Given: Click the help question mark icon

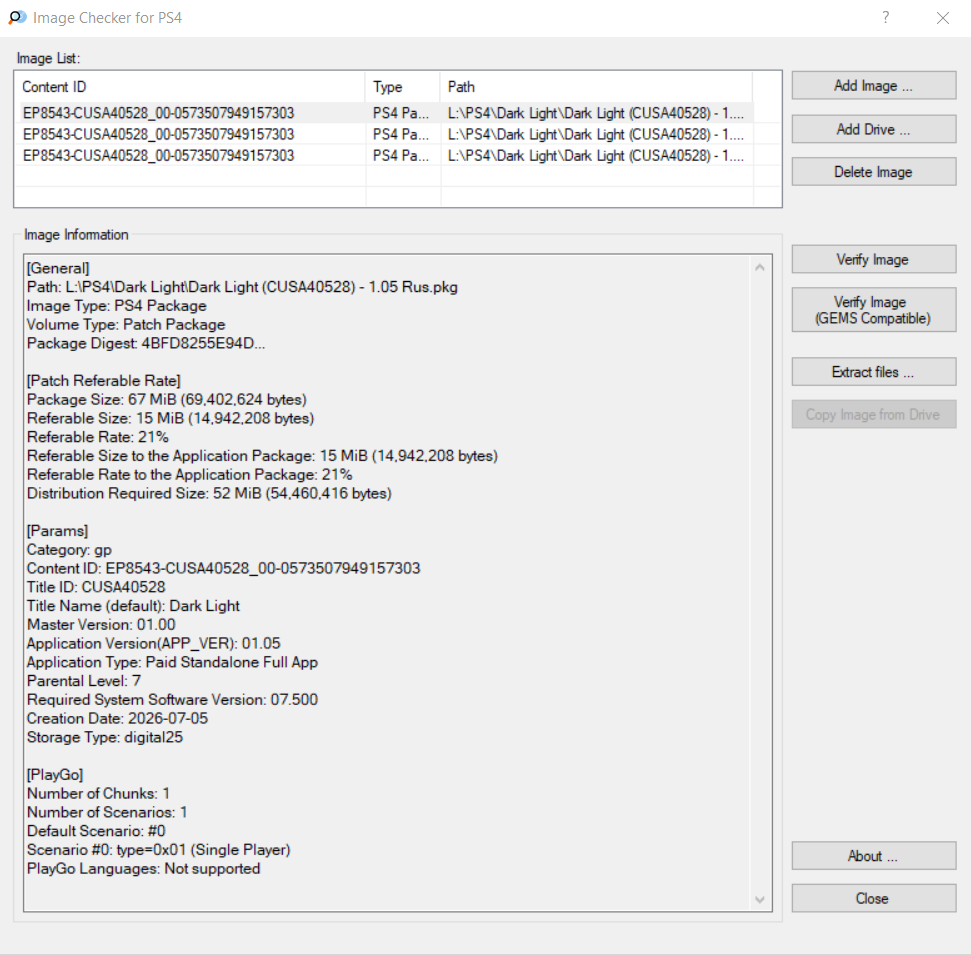Looking at the screenshot, I should click(886, 17).
